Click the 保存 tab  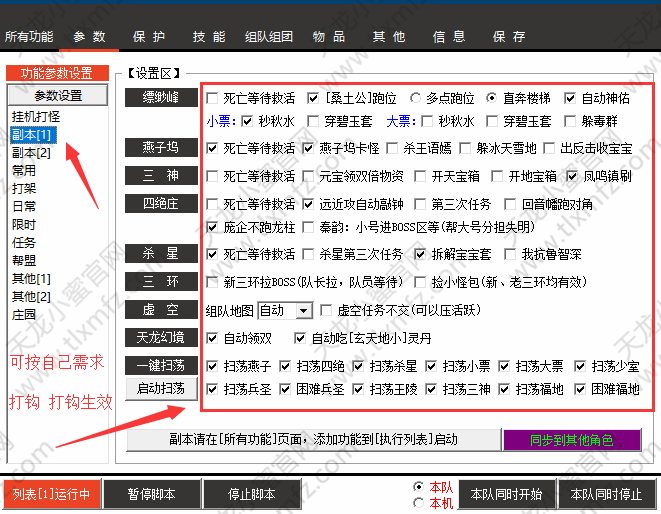pos(509,37)
